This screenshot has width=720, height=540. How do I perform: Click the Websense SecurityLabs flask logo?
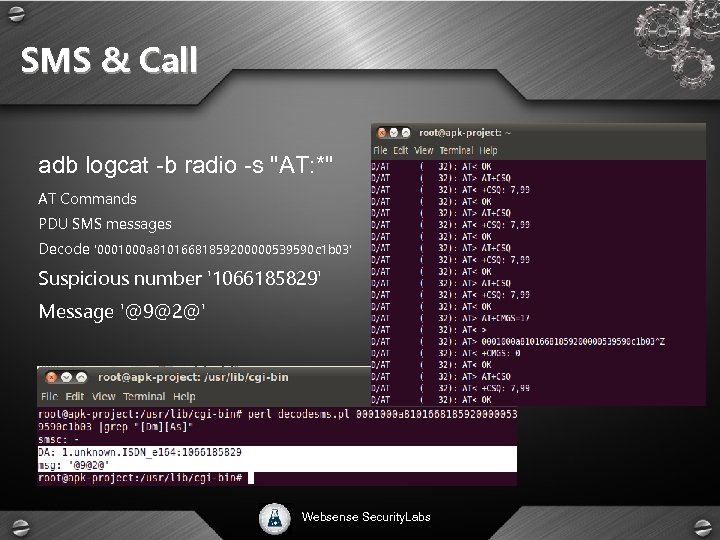275,519
